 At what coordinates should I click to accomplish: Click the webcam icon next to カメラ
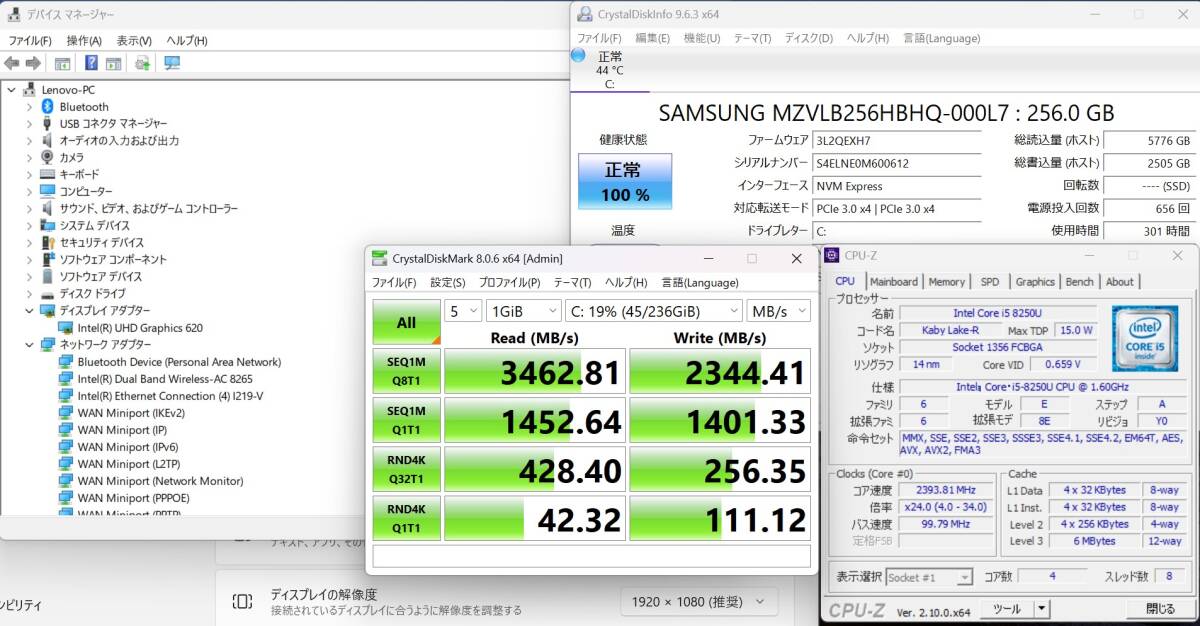(47, 157)
